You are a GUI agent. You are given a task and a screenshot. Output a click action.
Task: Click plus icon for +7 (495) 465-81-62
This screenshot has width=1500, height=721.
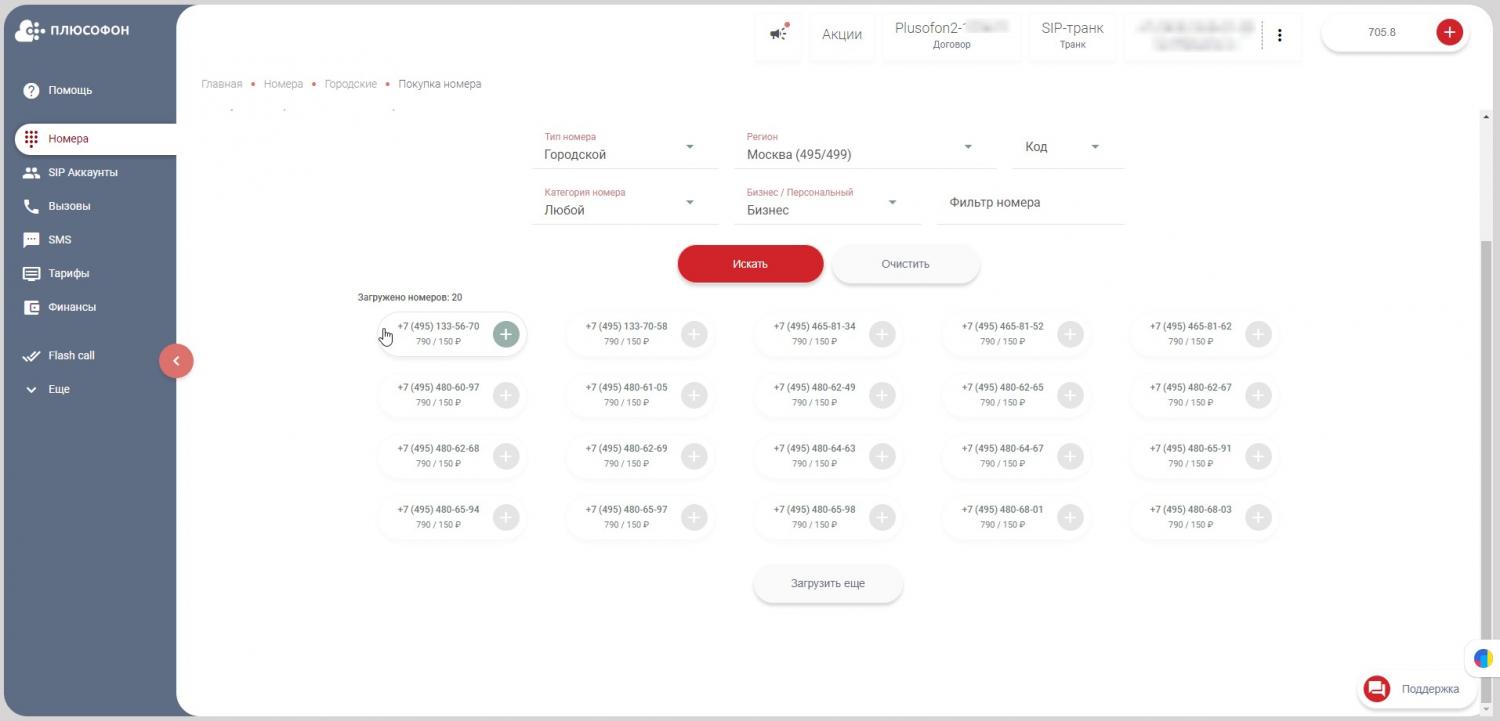point(1258,334)
